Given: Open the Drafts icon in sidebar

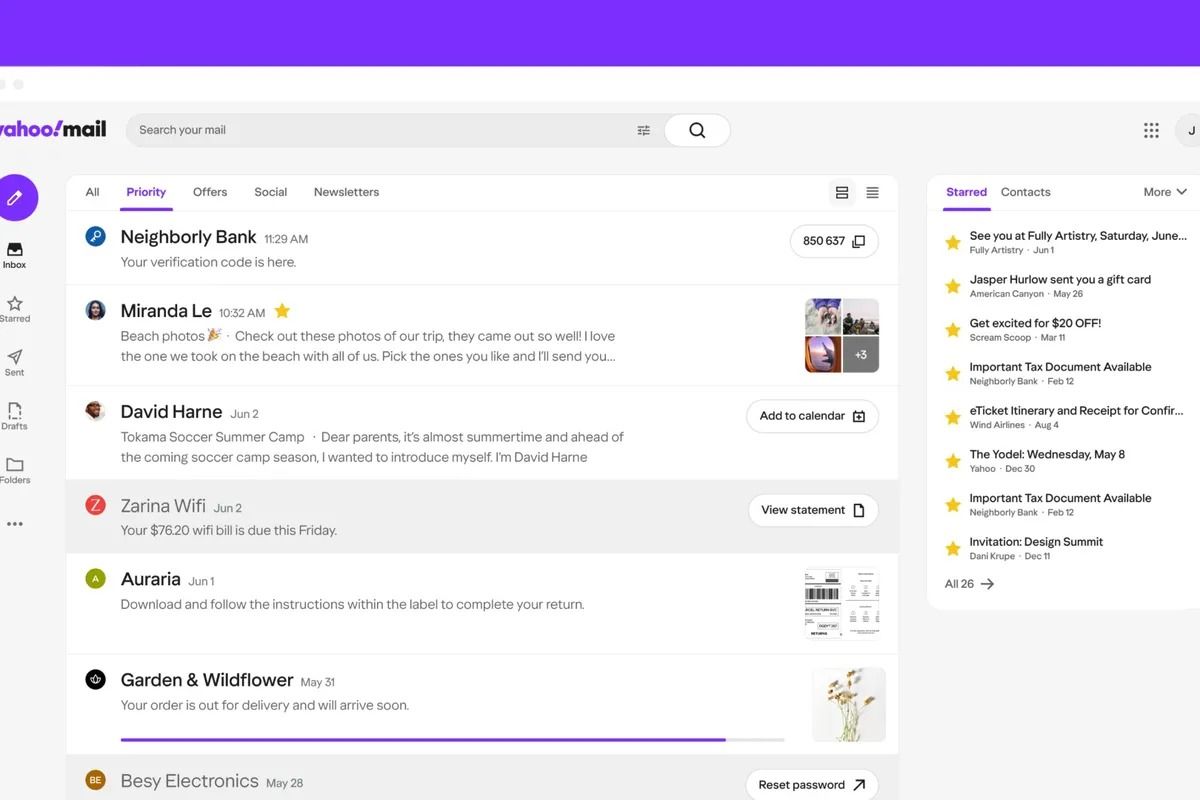Looking at the screenshot, I should coord(14,412).
